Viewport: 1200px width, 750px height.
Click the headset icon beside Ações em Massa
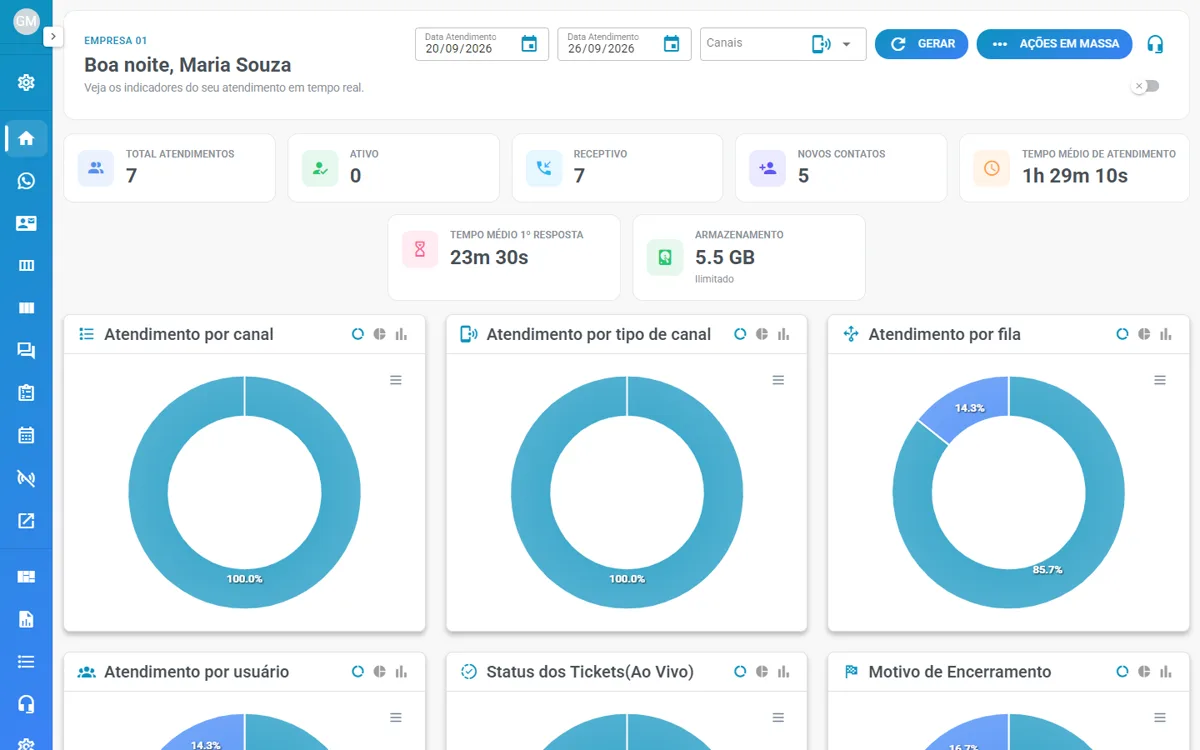tap(1155, 44)
